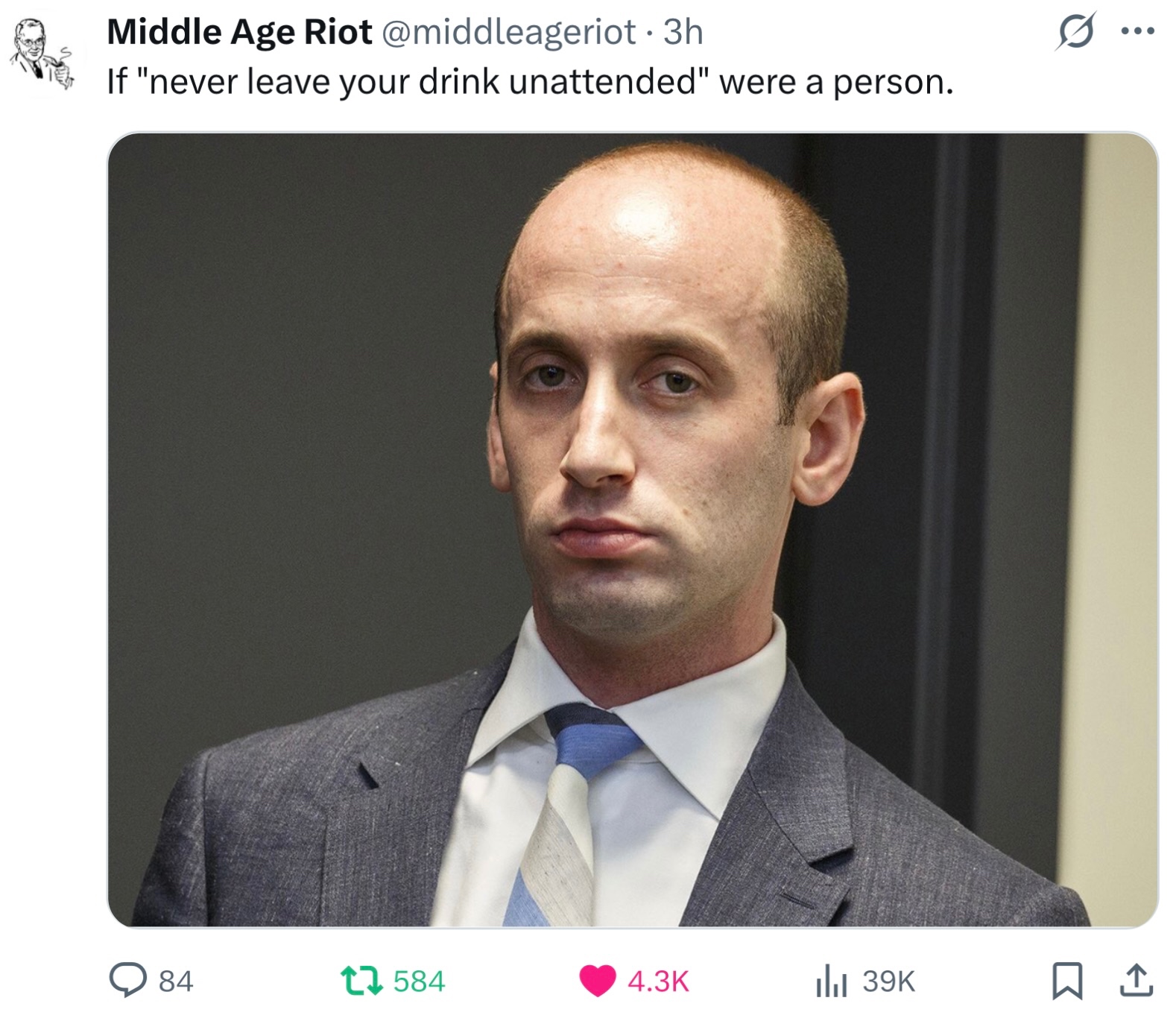1176x1021 pixels.
Task: Open the reply comment bubble icon
Action: (x=128, y=980)
